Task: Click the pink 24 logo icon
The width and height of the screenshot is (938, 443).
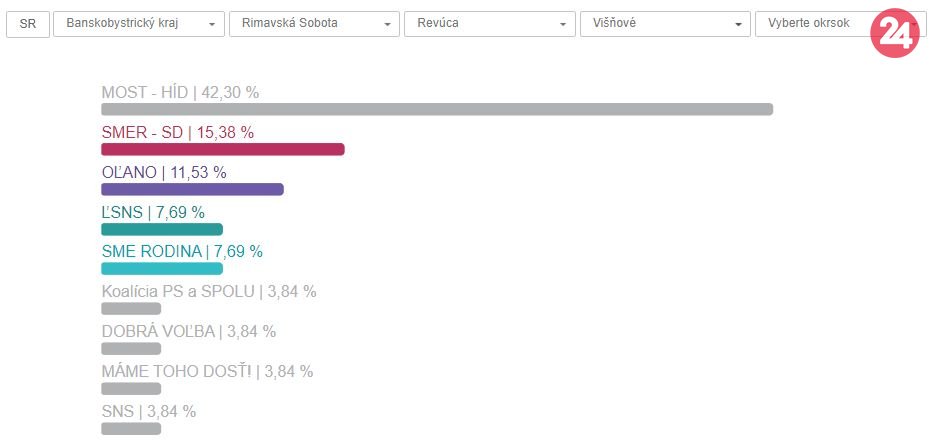Action: coord(894,36)
